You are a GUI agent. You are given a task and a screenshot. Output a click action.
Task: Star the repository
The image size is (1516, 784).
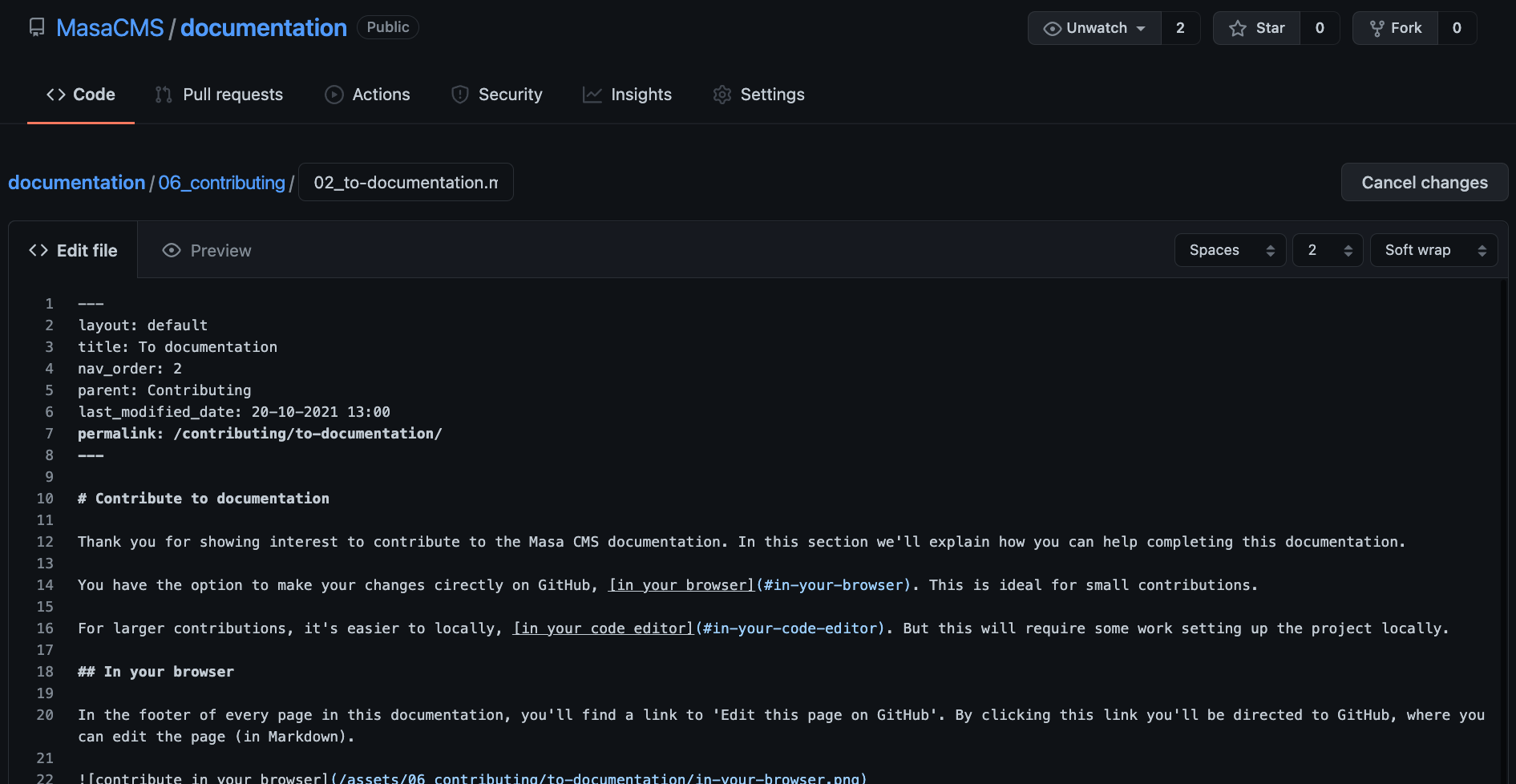tap(1257, 28)
